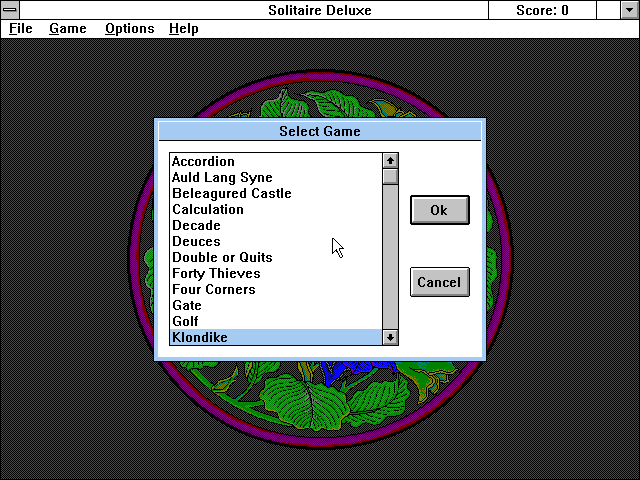Minimize window with title bar arrow
The height and width of the screenshot is (480, 640).
(629, 10)
